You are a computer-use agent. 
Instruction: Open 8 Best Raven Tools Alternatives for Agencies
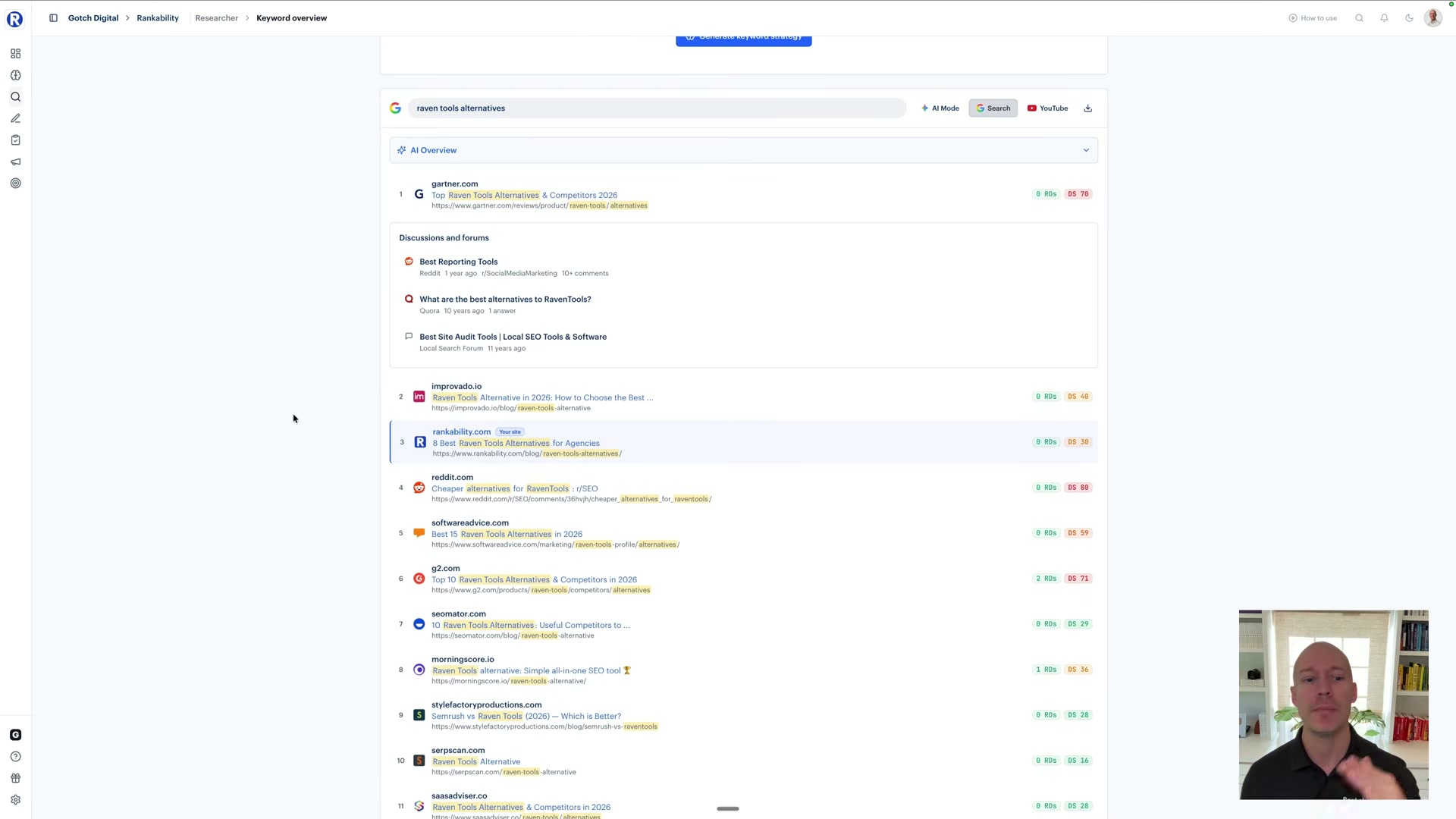(516, 443)
